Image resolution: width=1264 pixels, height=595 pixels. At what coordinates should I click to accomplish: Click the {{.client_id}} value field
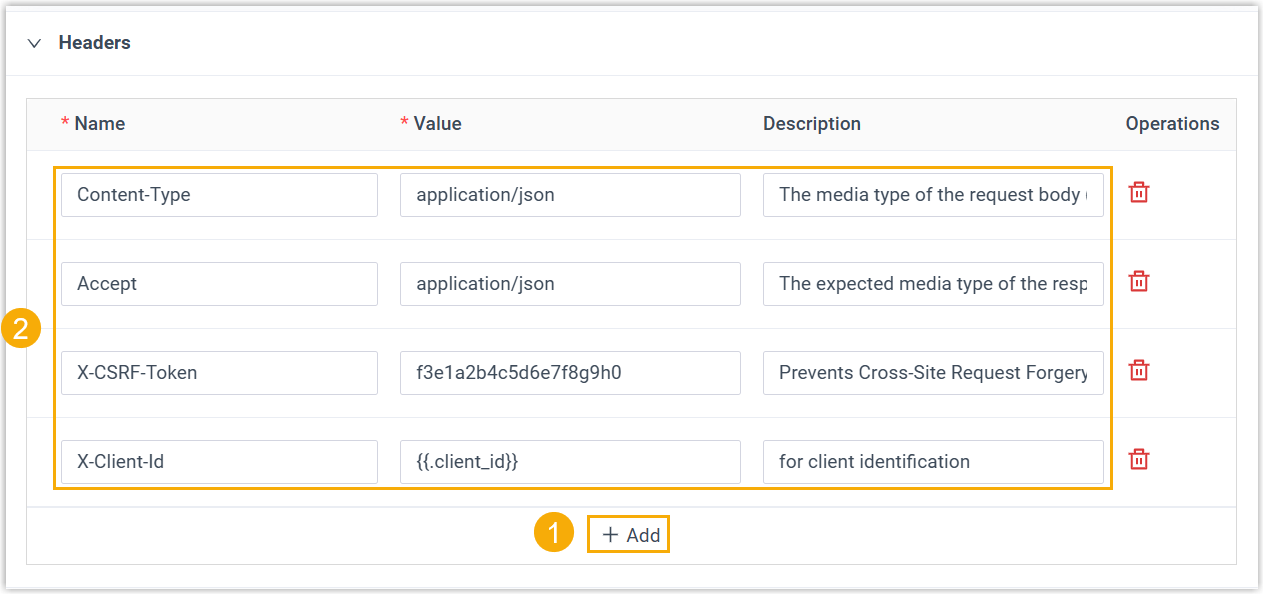[x=570, y=462]
